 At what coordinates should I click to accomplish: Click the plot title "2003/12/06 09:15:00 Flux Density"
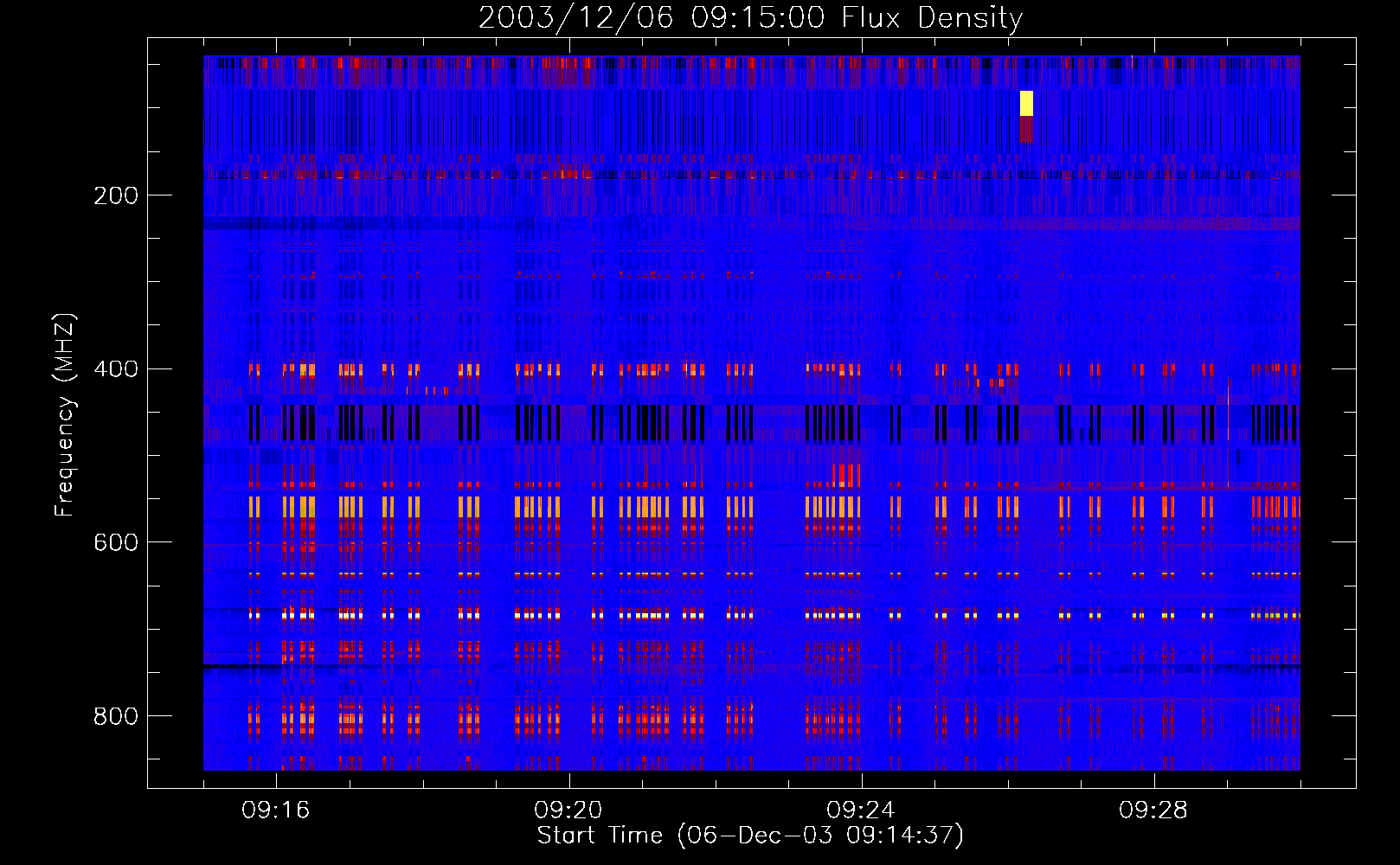pos(750,17)
